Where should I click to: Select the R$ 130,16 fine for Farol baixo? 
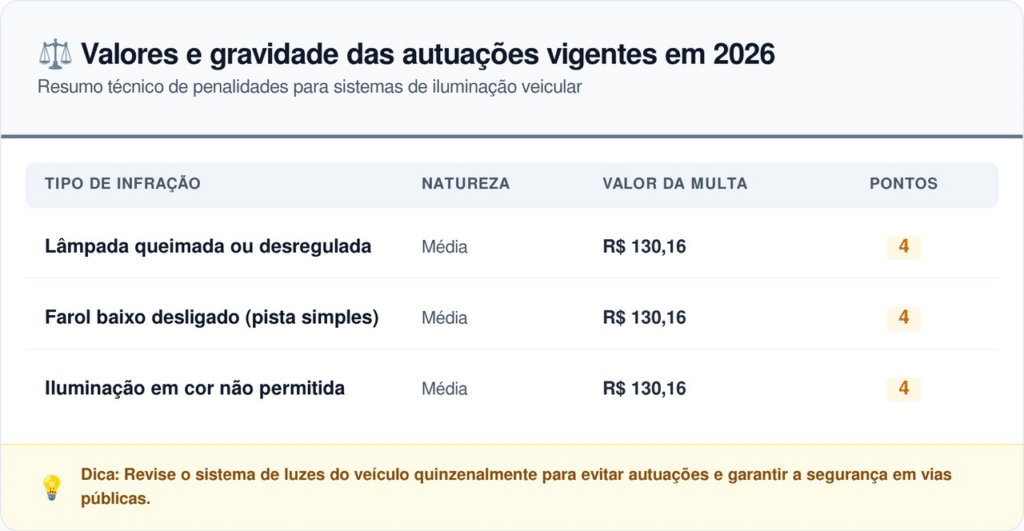click(644, 318)
